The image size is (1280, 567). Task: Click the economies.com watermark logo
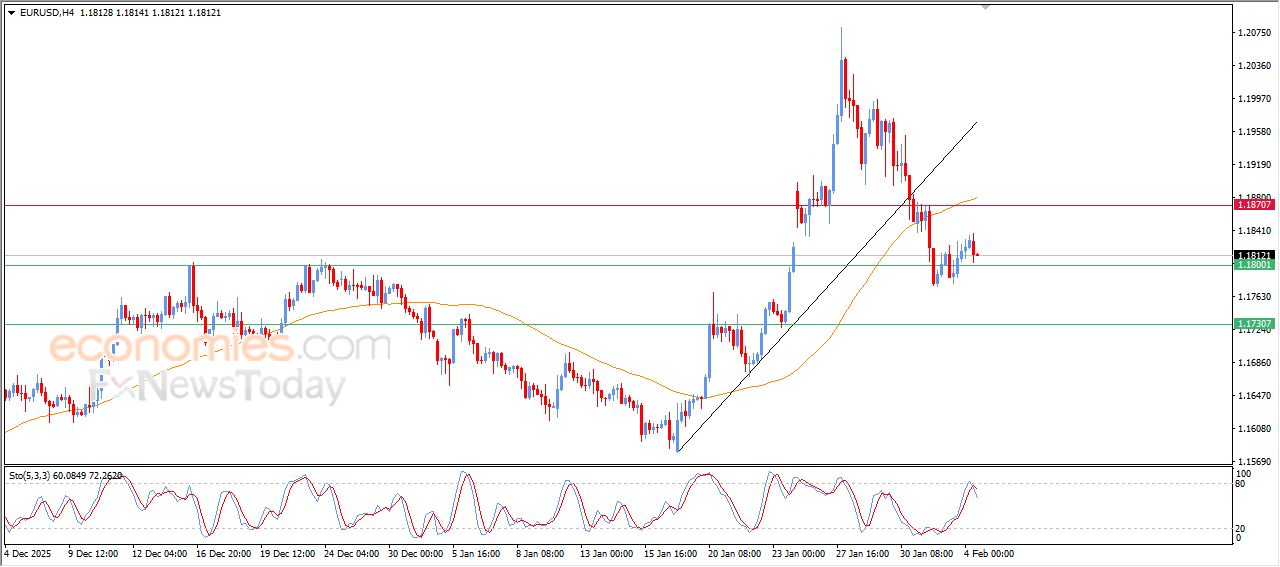[219, 347]
